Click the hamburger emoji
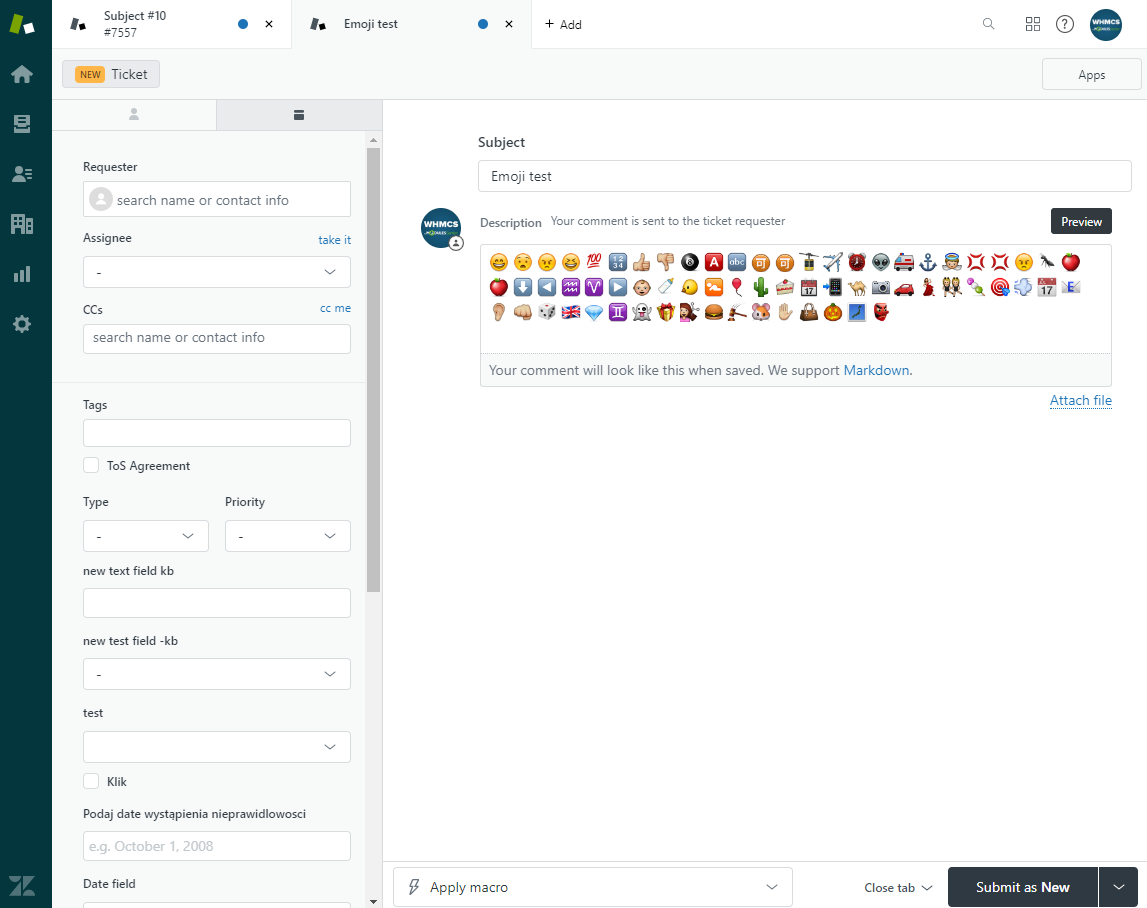Image resolution: width=1147 pixels, height=908 pixels. [x=713, y=312]
